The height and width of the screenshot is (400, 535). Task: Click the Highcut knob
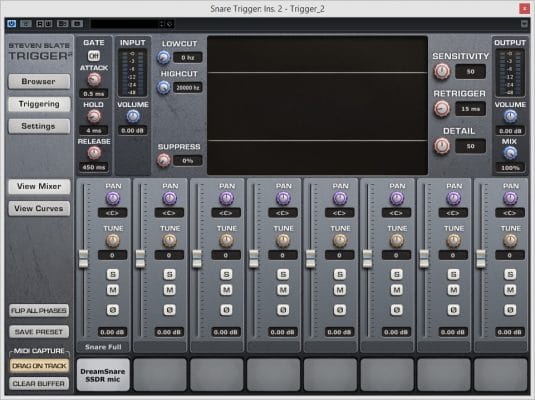click(163, 87)
